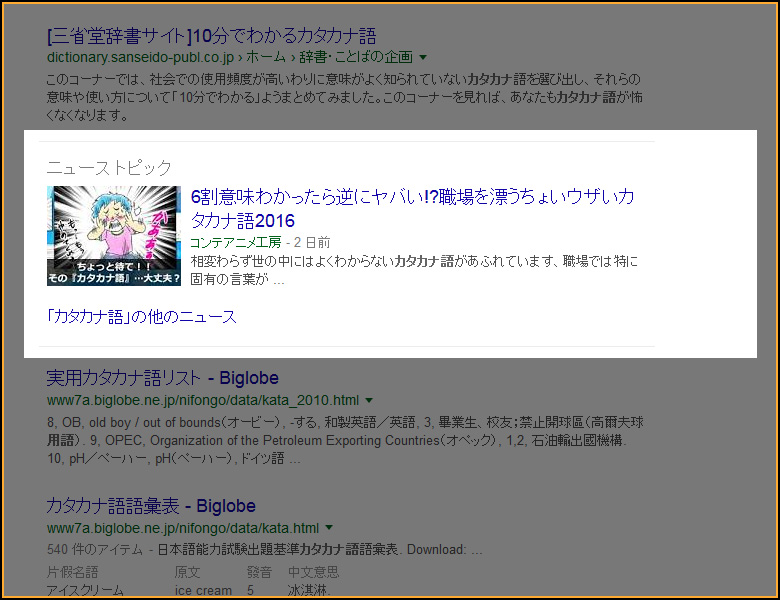Click the 原文 table header
This screenshot has width=780, height=600.
click(187, 572)
